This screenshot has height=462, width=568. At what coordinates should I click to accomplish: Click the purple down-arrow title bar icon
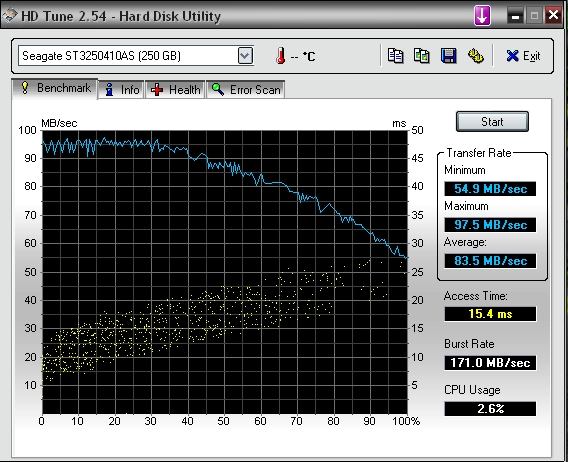pyautogui.click(x=482, y=16)
